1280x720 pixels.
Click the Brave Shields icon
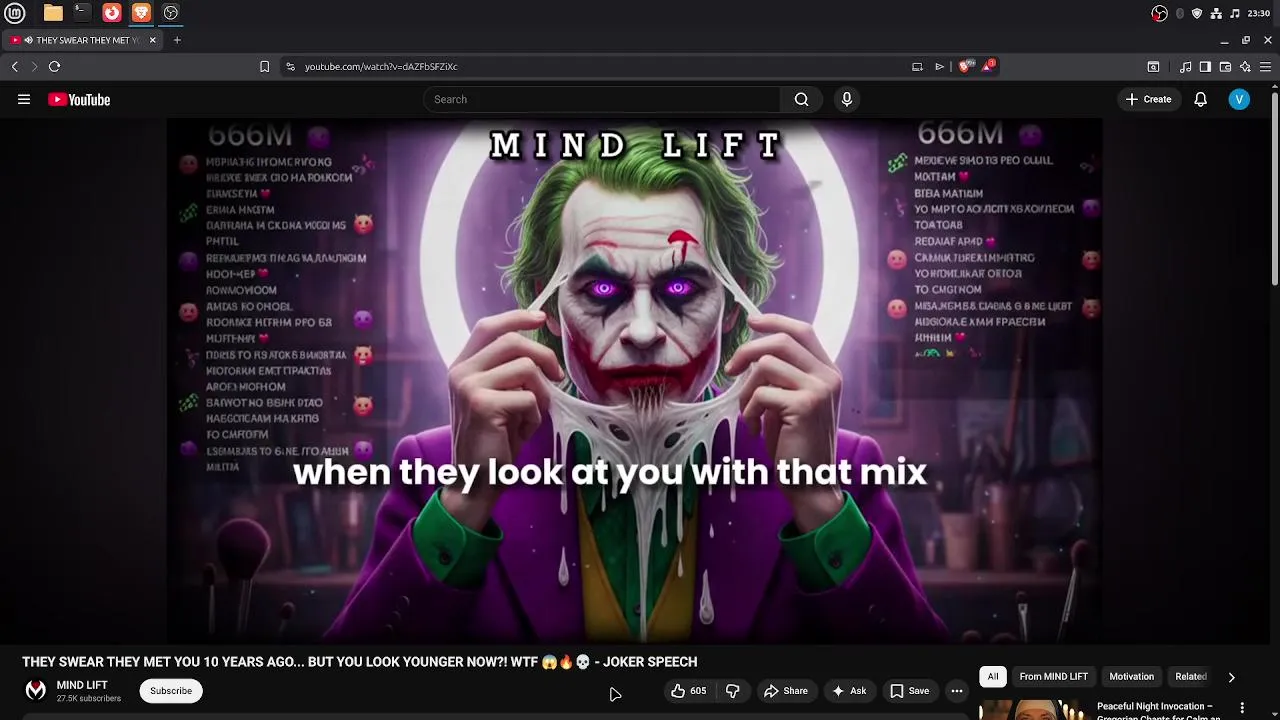tap(964, 66)
